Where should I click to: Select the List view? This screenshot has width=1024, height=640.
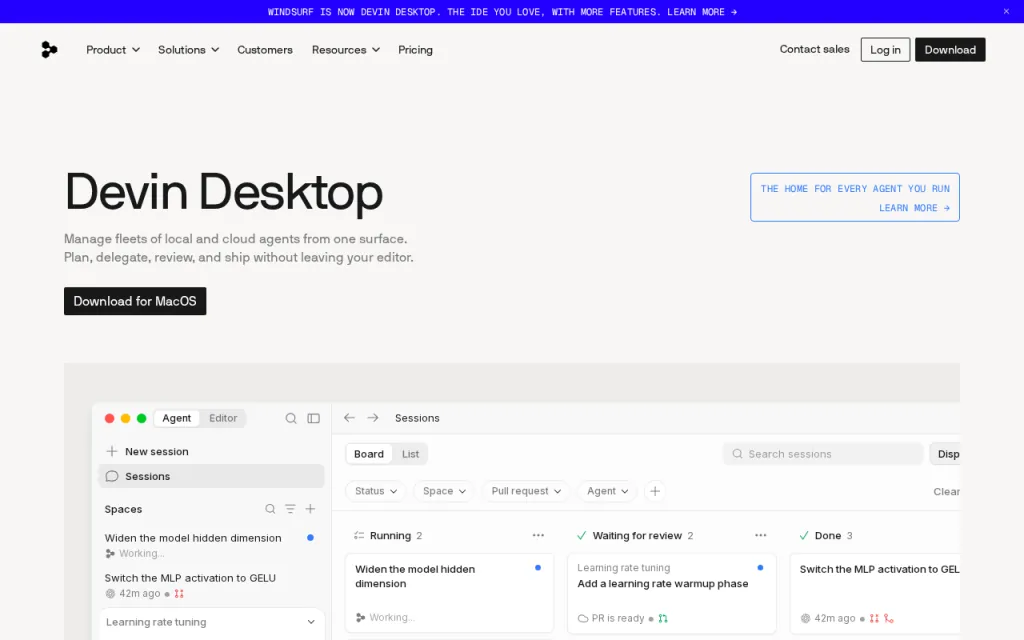[x=410, y=454]
